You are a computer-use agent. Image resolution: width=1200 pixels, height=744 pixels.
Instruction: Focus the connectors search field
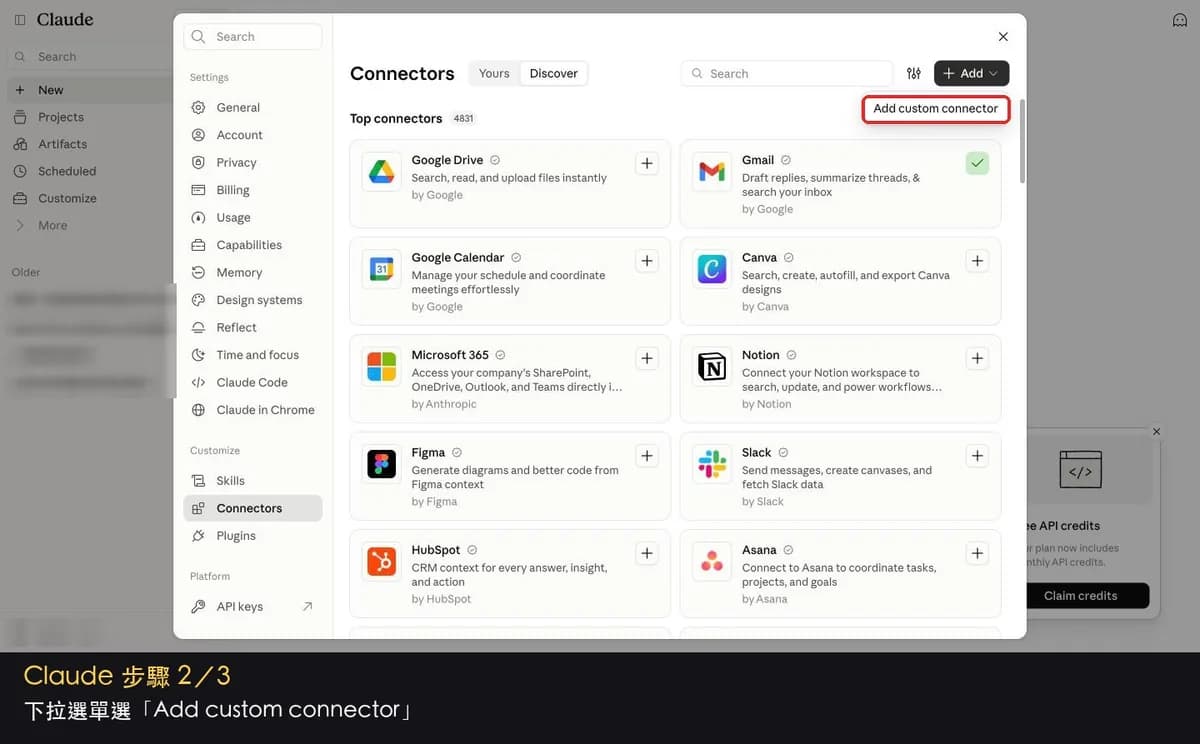click(x=787, y=73)
